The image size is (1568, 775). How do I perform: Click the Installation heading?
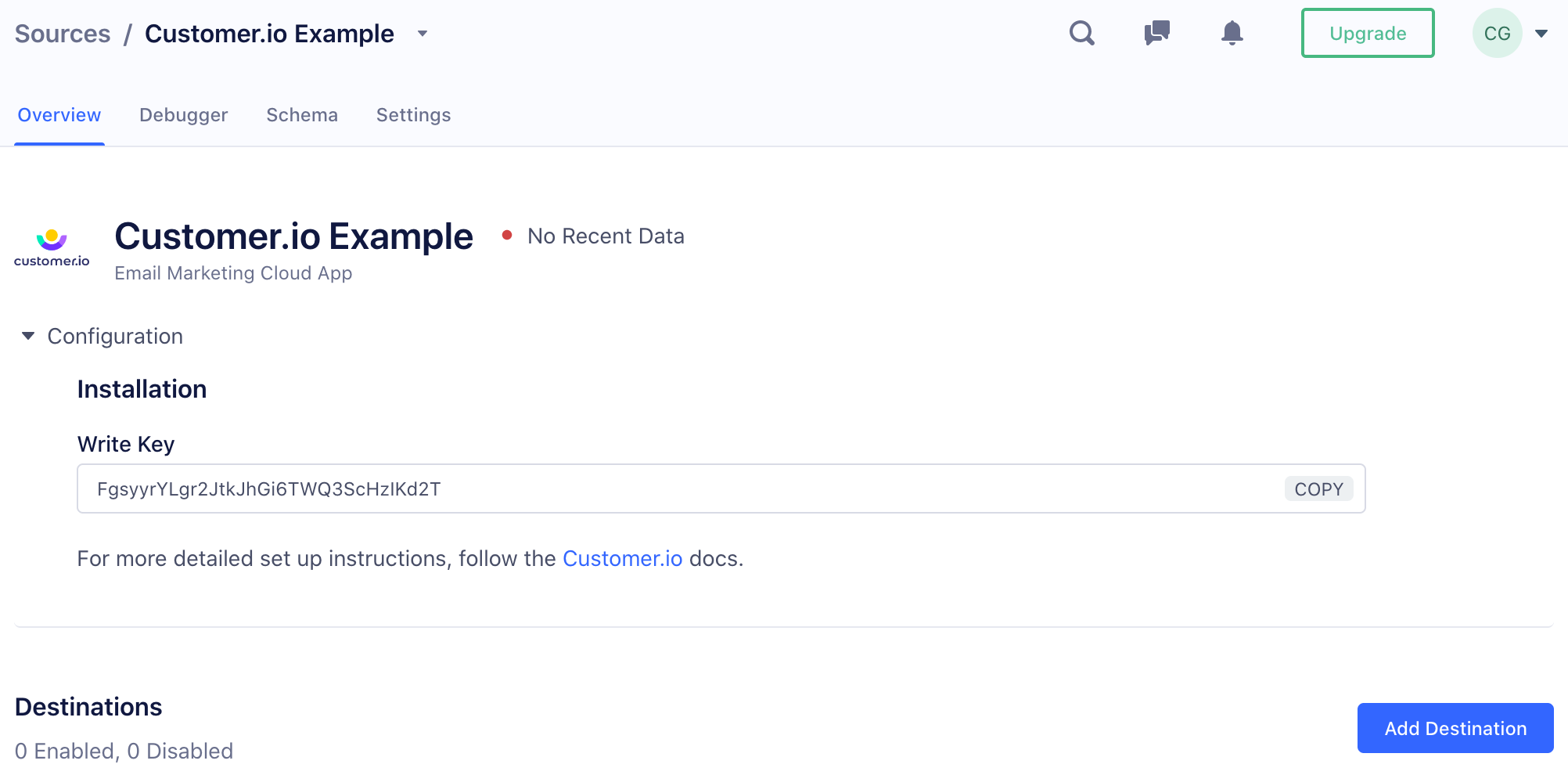(142, 389)
